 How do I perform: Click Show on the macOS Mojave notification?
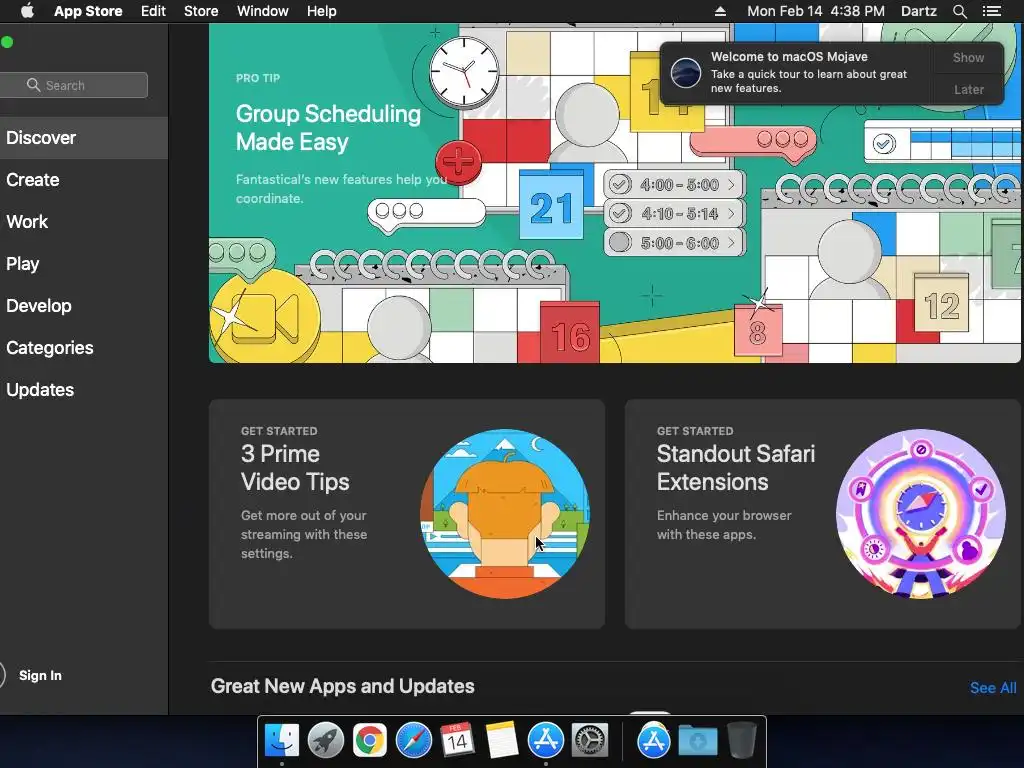[x=968, y=57]
